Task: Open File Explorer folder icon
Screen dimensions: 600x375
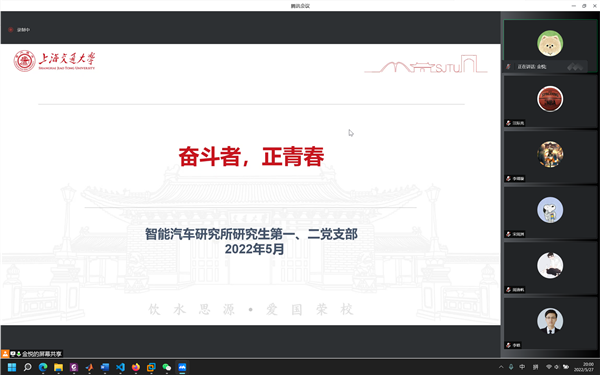Action: click(x=58, y=367)
